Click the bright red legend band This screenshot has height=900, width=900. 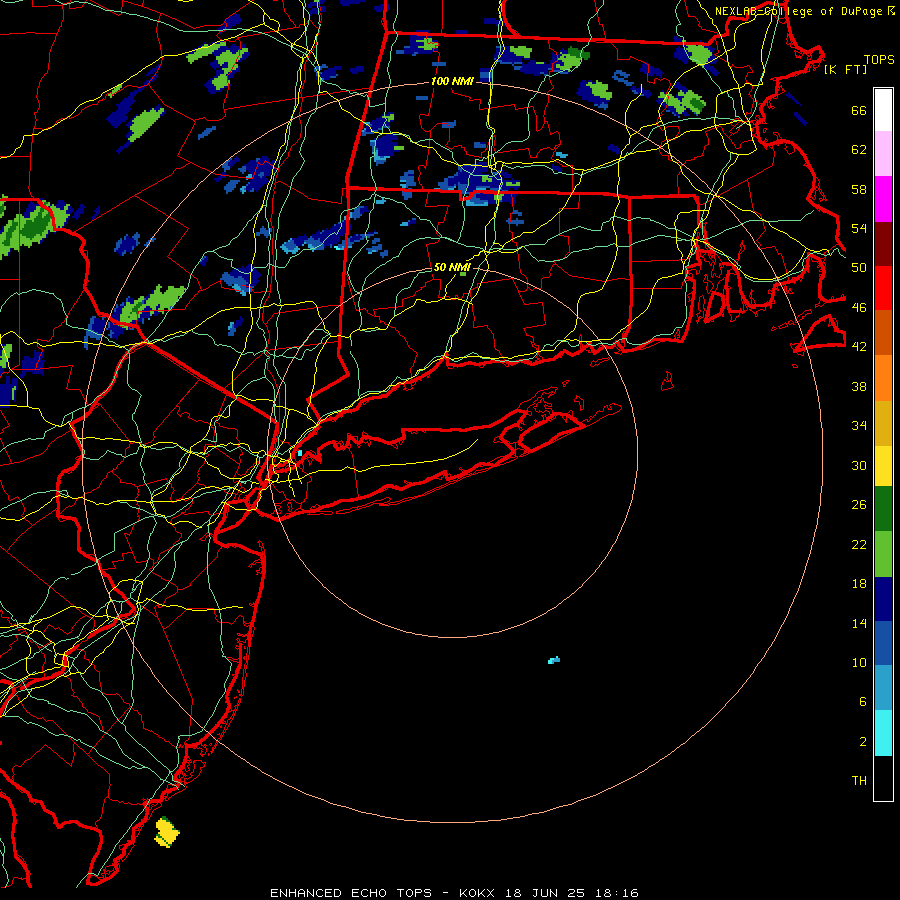click(883, 288)
